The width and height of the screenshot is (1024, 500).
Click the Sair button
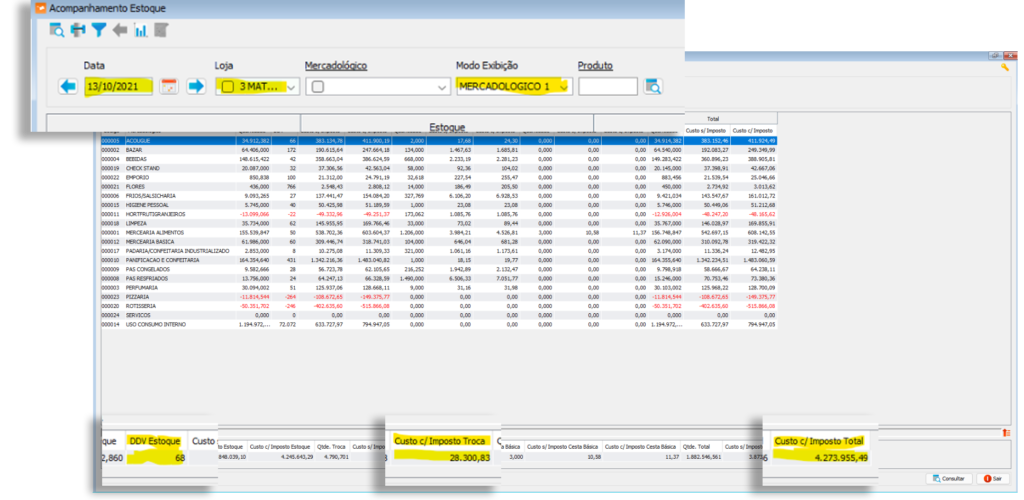pyautogui.click(x=992, y=478)
